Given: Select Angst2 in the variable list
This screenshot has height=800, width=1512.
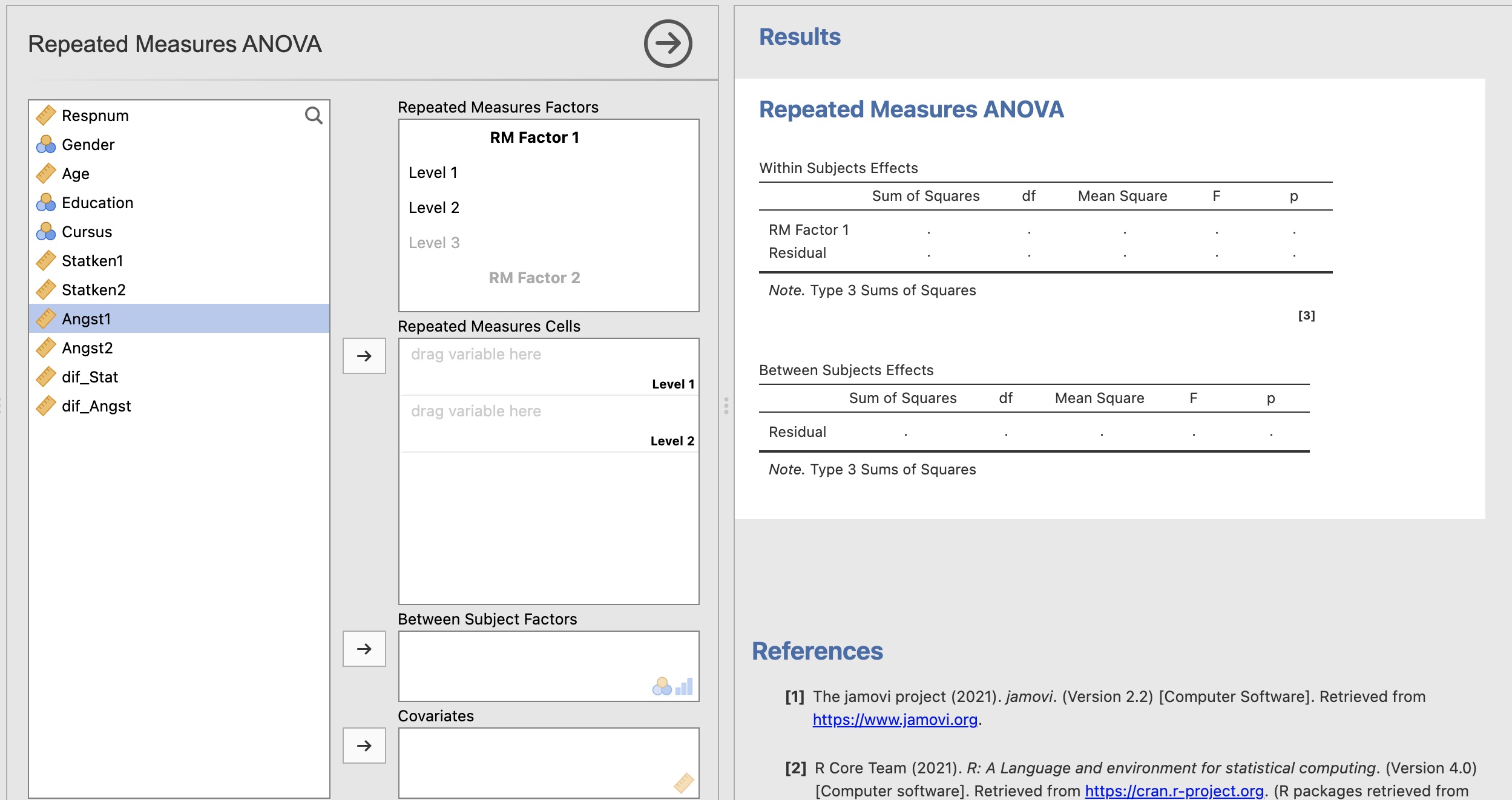Looking at the screenshot, I should pos(87,348).
